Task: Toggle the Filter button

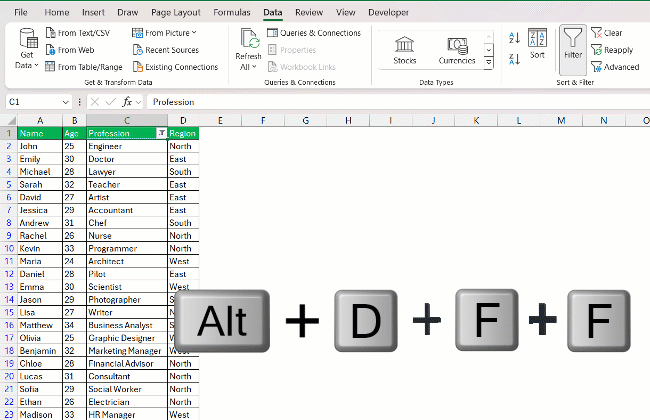Action: click(x=573, y=49)
